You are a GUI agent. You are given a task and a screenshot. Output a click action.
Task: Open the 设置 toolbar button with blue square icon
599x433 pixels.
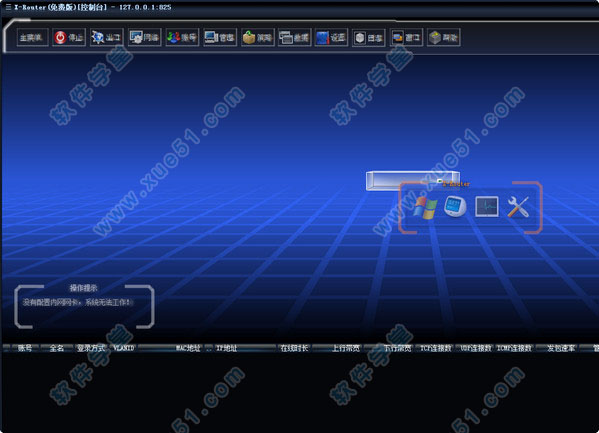click(x=331, y=37)
